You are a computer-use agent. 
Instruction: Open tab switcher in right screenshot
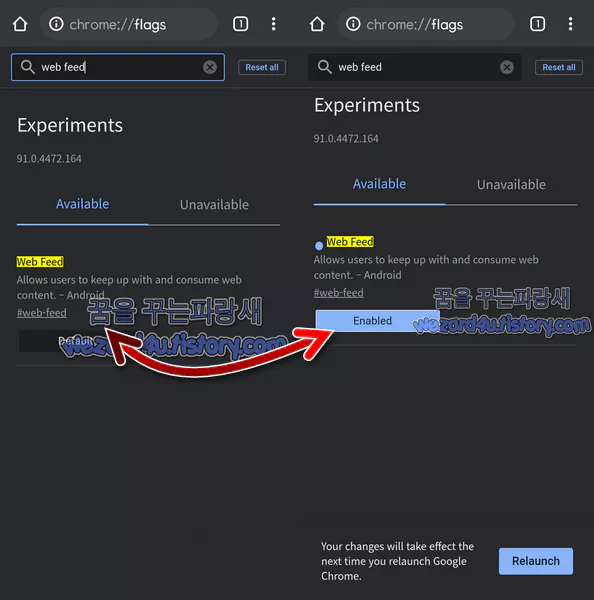537,24
